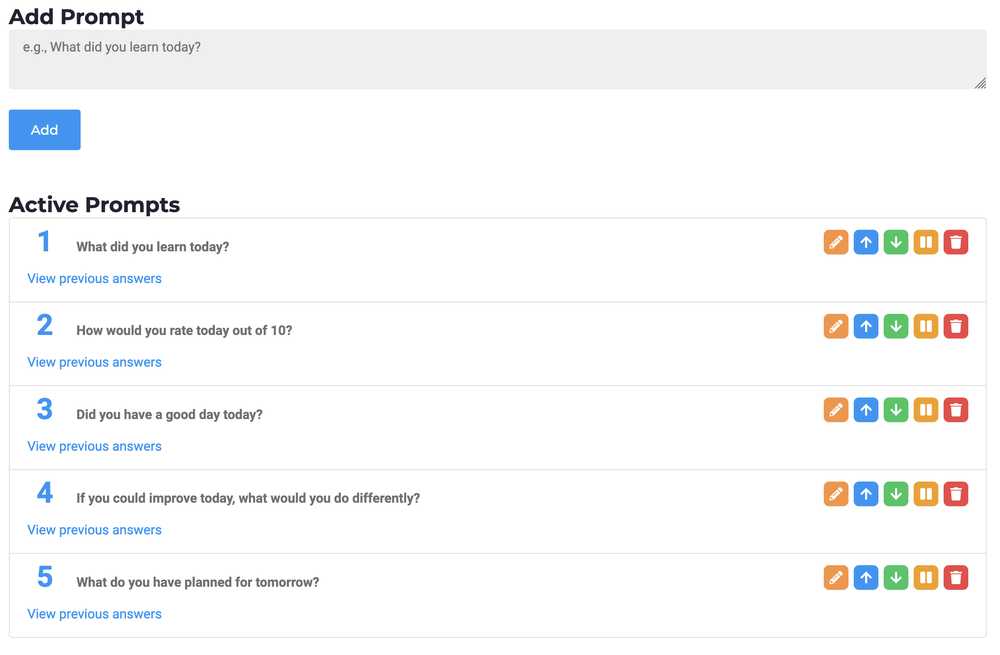This screenshot has height=655, width=1000.
Task: Edit 'How would you rate today out of 10?'
Action: coord(836,326)
